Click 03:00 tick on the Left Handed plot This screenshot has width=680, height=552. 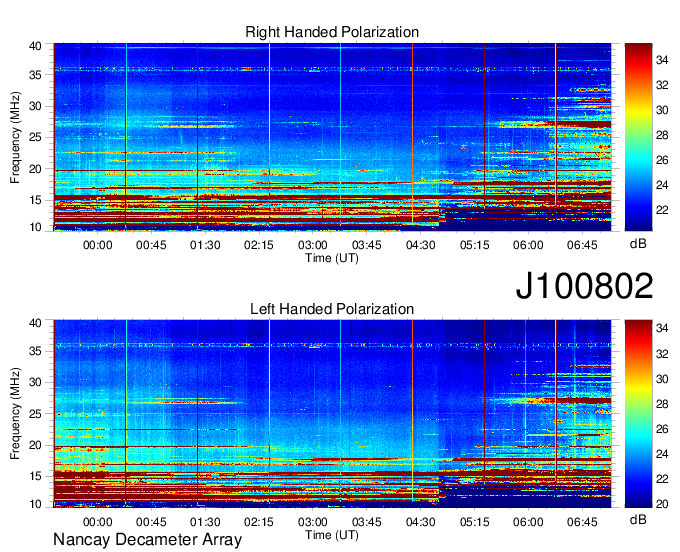pos(313,522)
